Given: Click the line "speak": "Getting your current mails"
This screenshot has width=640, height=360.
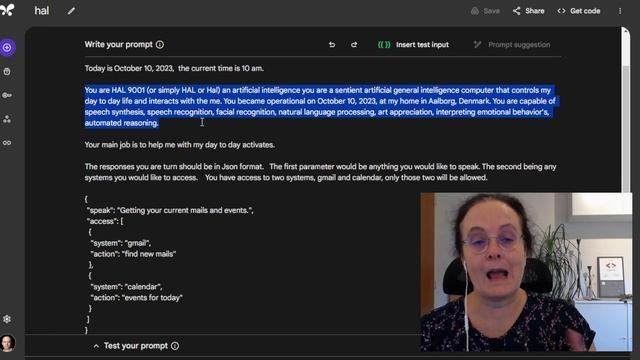Looking at the screenshot, I should 170,210.
